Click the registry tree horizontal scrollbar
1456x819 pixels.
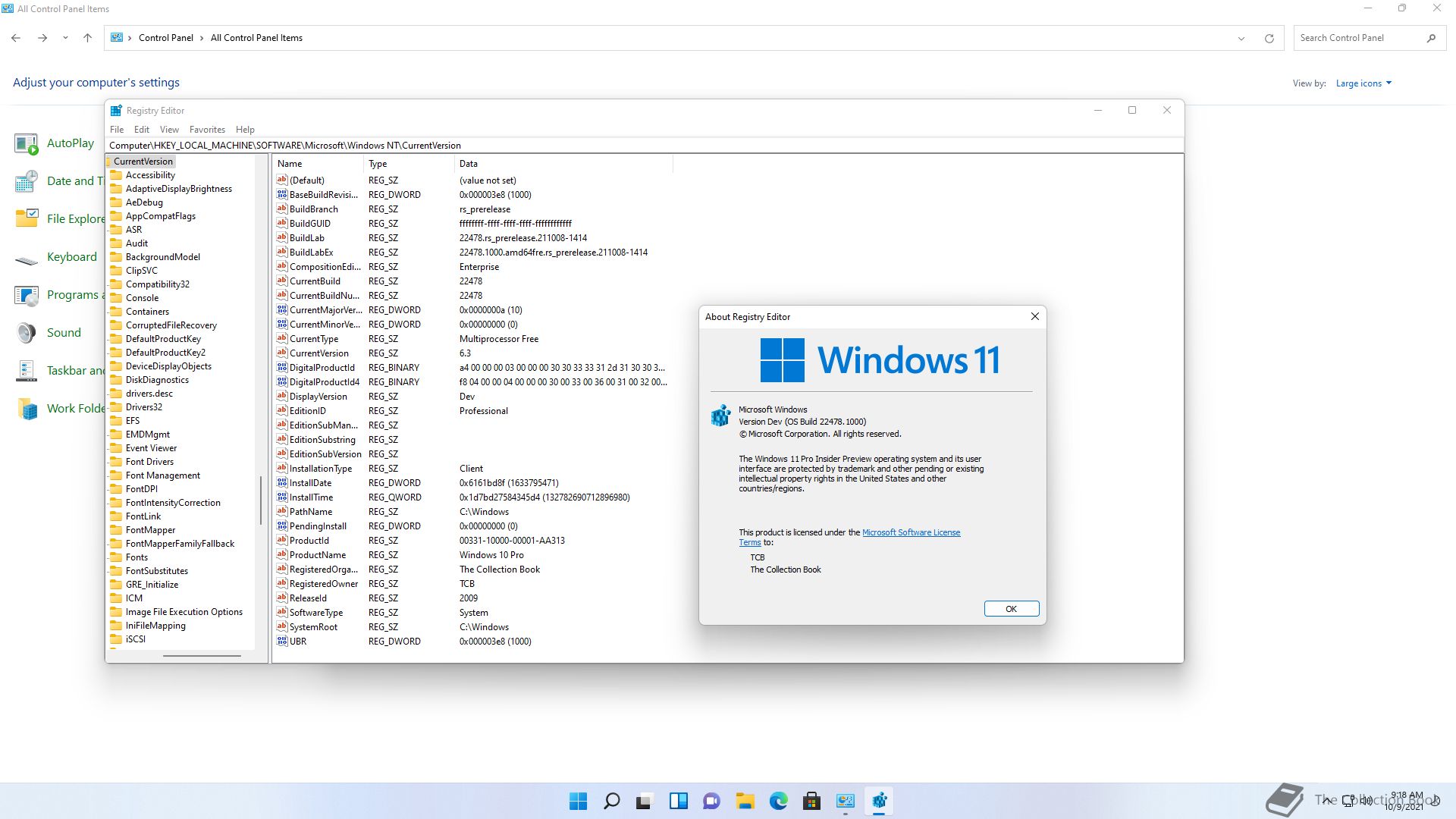click(202, 656)
